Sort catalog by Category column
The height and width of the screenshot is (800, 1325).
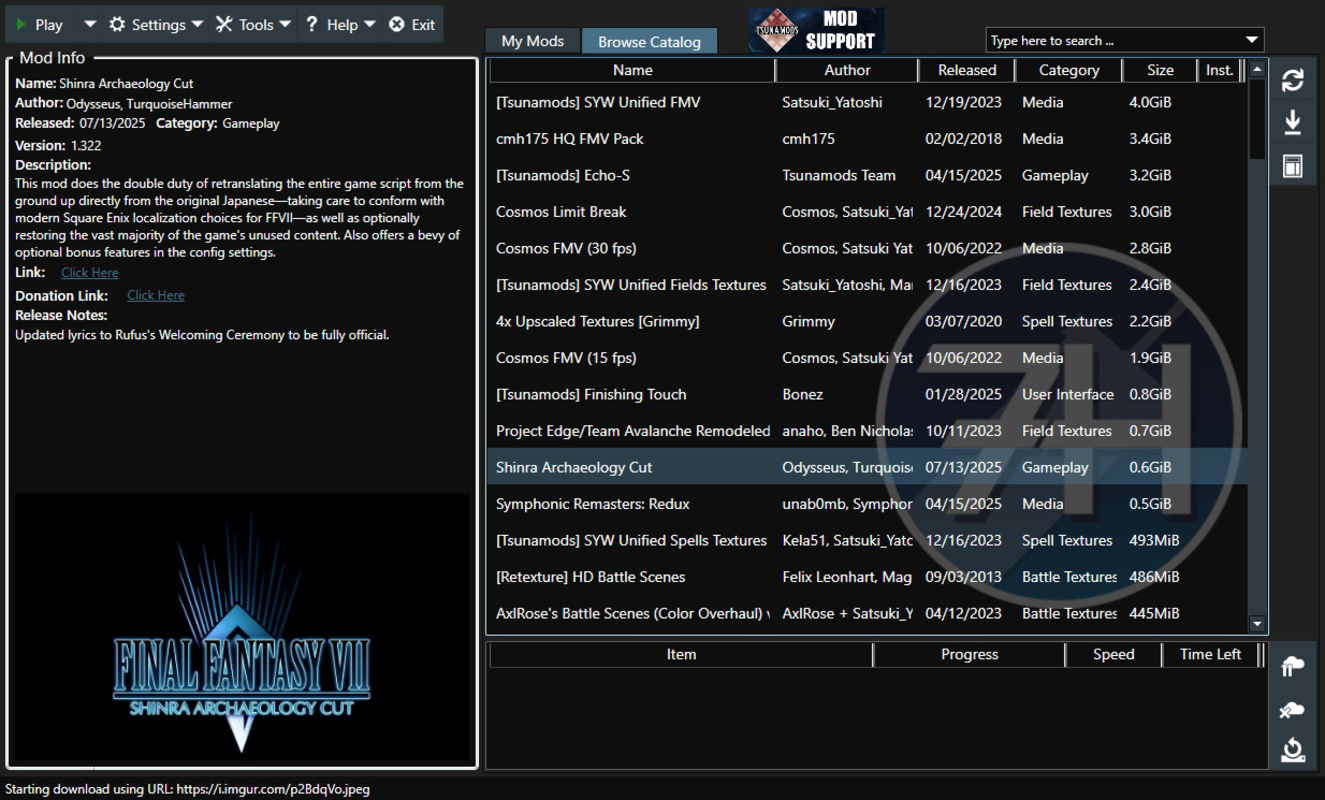tap(1068, 70)
